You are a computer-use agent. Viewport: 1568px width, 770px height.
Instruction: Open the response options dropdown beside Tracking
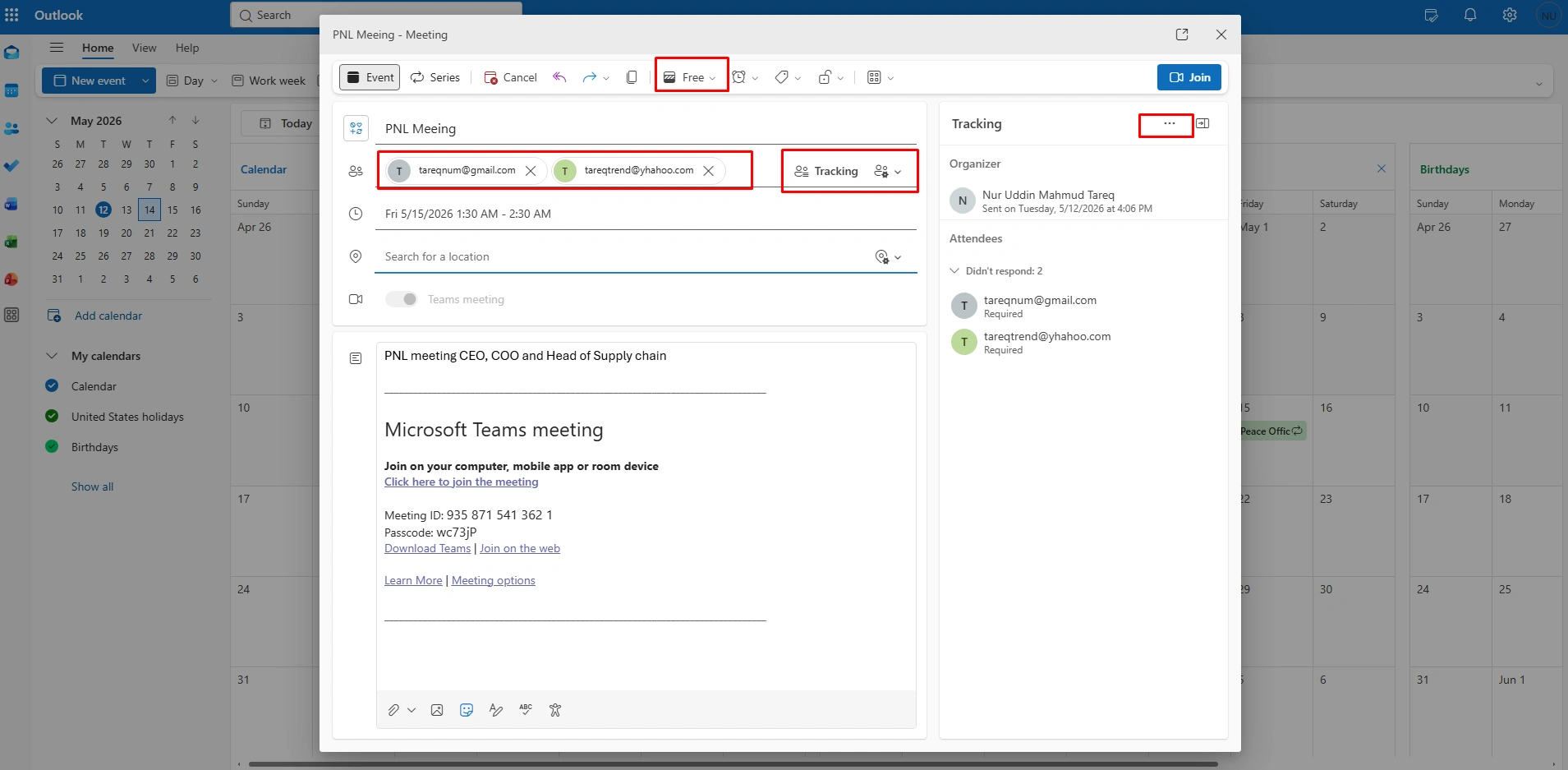click(x=888, y=171)
